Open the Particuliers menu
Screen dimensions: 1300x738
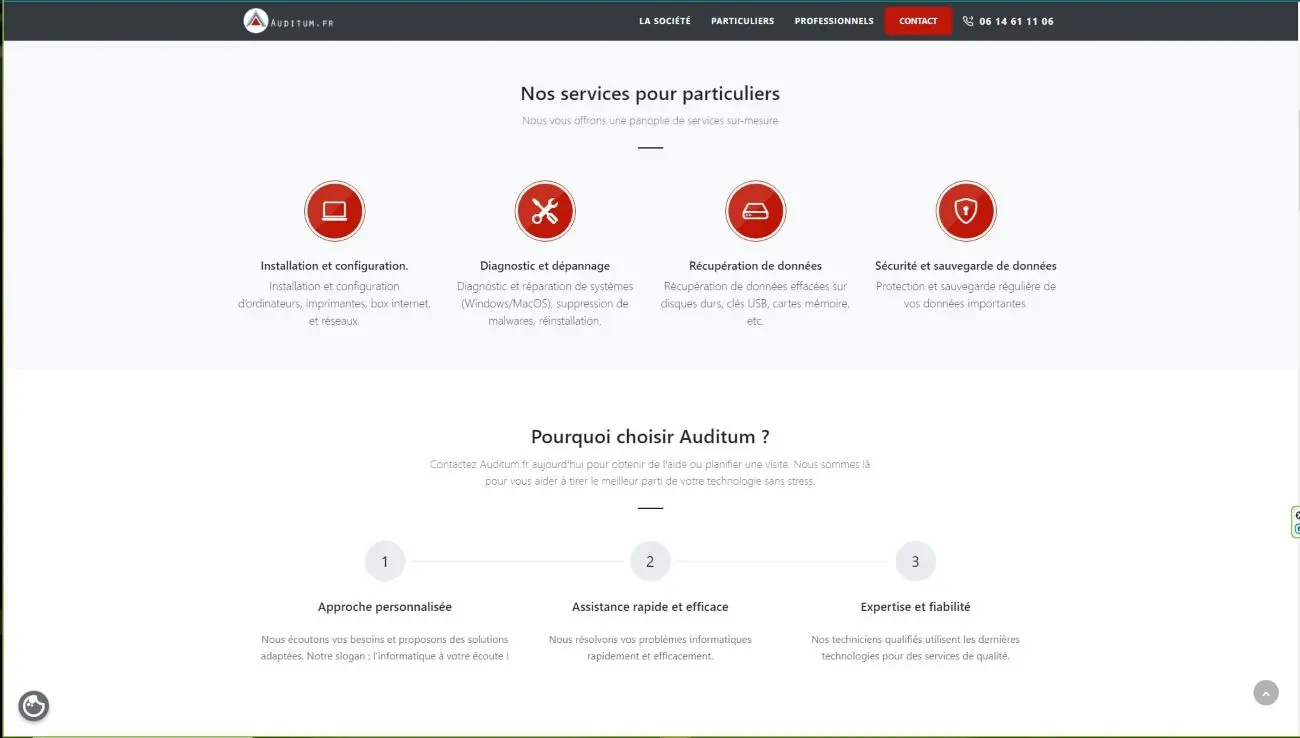[x=742, y=21]
